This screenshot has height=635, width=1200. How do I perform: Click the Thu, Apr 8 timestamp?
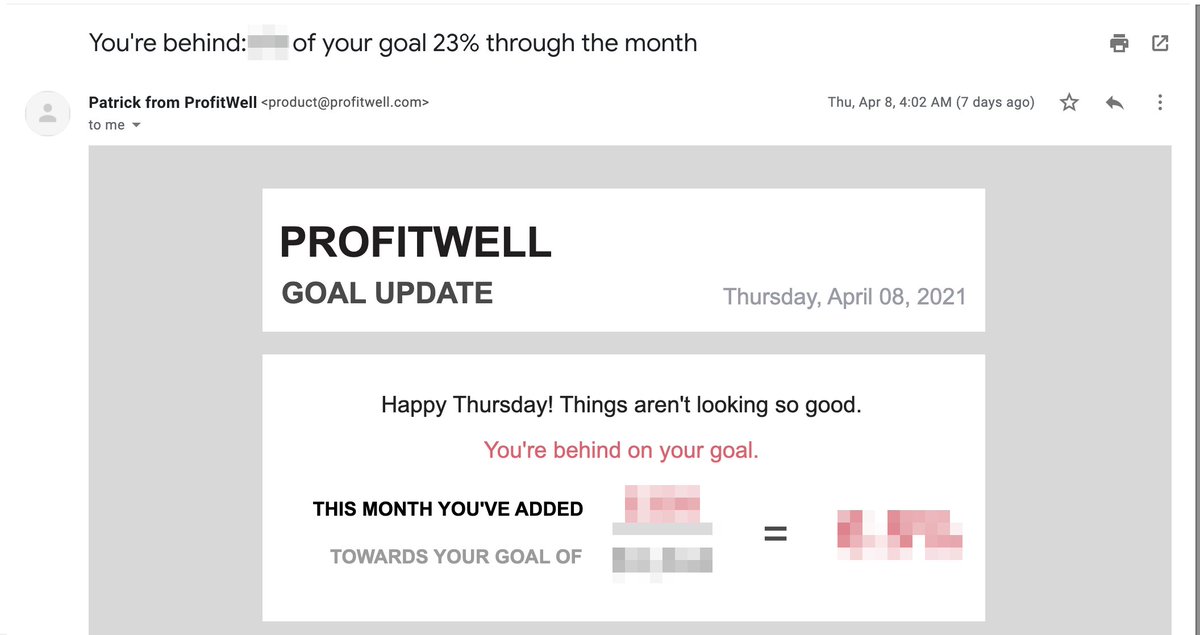[x=930, y=102]
